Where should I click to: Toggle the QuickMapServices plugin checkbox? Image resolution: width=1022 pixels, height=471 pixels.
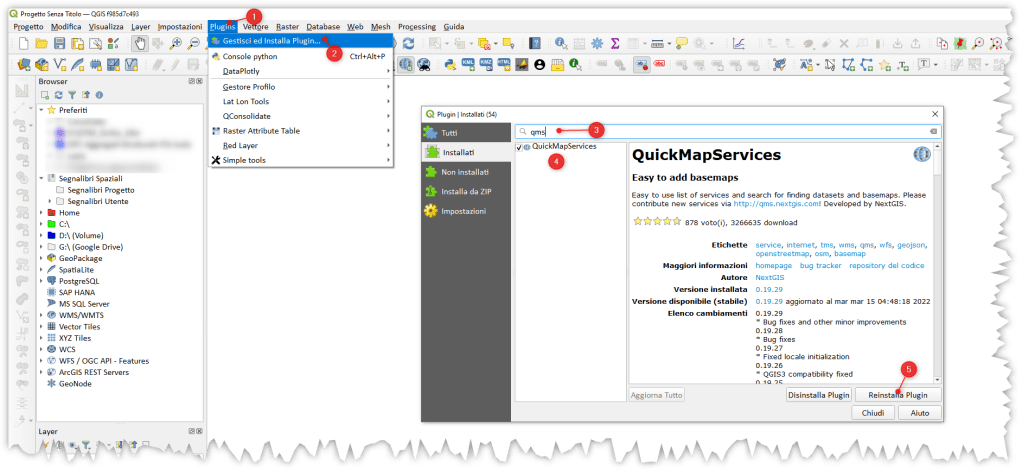click(519, 147)
